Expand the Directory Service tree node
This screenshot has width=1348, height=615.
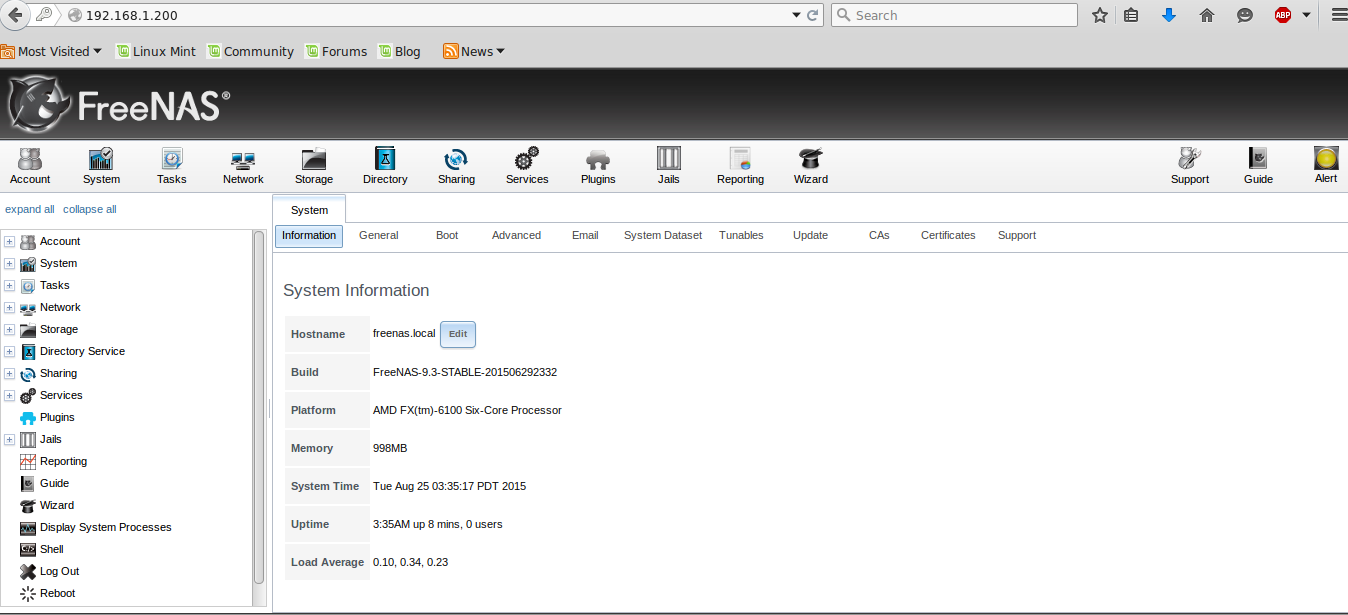click(9, 351)
